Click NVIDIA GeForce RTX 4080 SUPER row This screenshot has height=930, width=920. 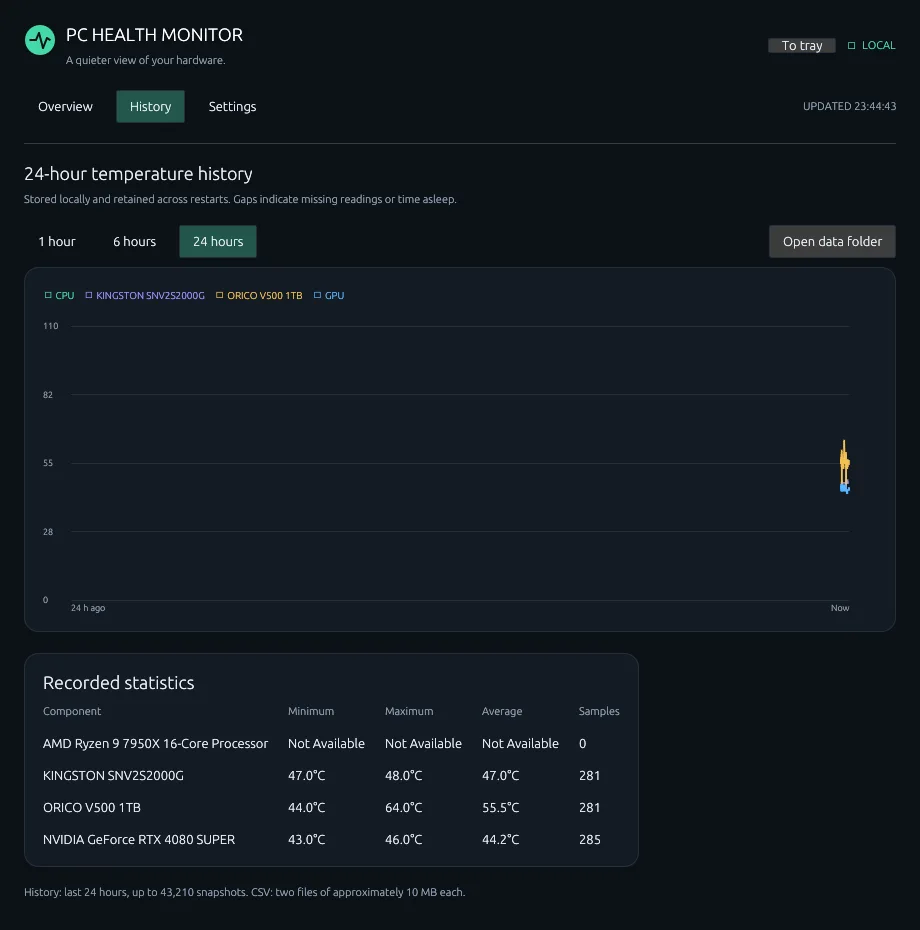139,840
